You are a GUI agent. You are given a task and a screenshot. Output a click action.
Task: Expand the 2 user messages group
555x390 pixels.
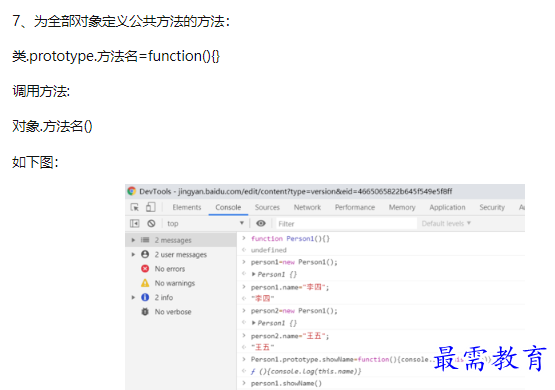[x=133, y=254]
